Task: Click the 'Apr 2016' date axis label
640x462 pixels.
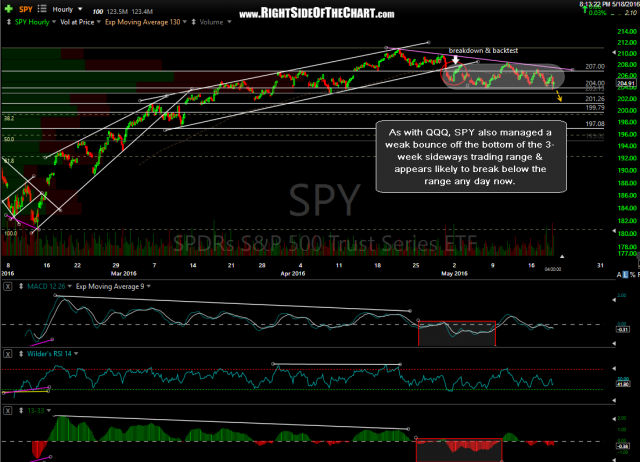Action: pyautogui.click(x=293, y=273)
